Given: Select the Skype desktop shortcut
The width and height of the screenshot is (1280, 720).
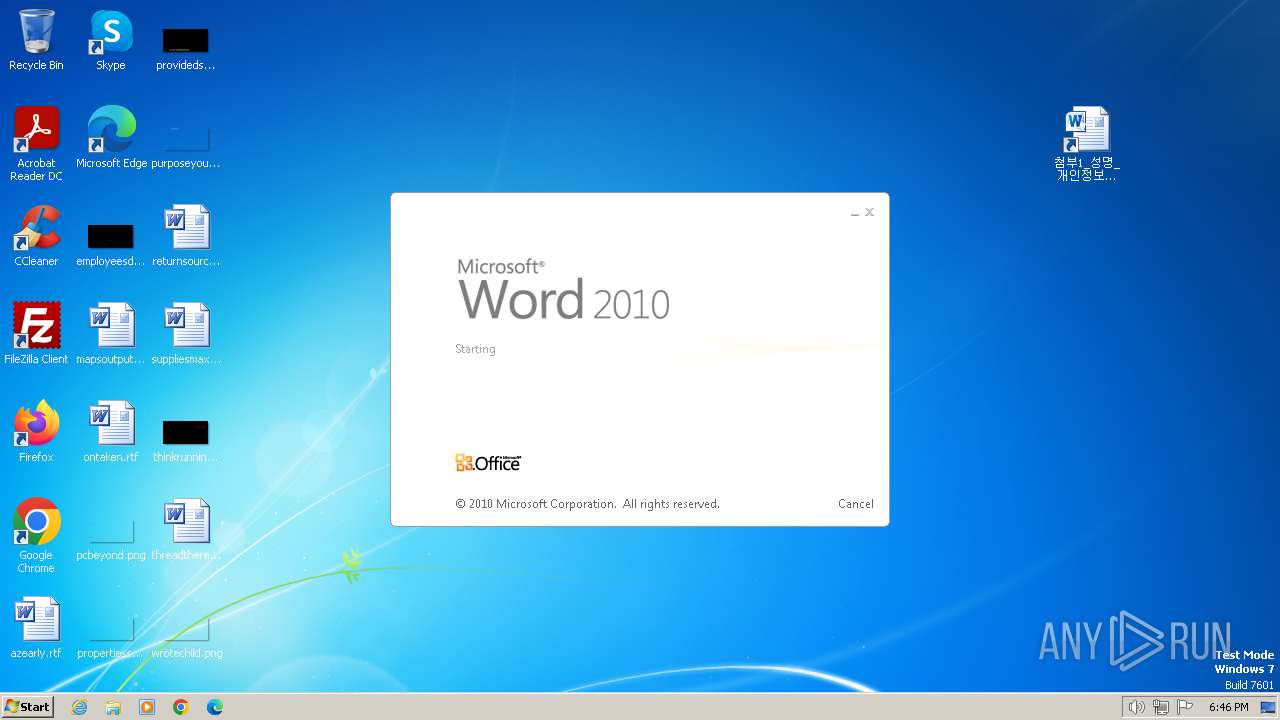Looking at the screenshot, I should [x=111, y=40].
